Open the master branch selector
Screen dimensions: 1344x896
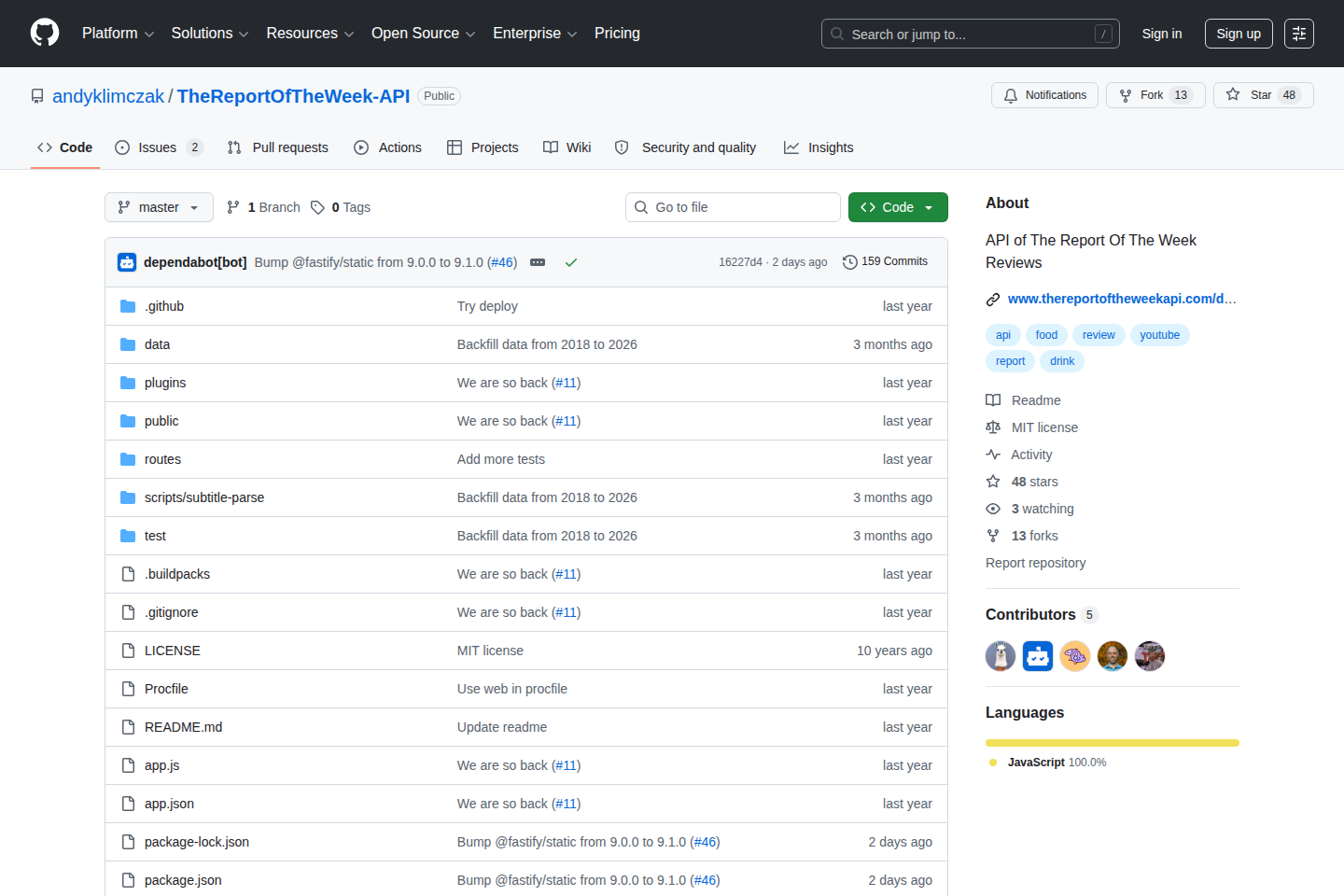point(159,206)
